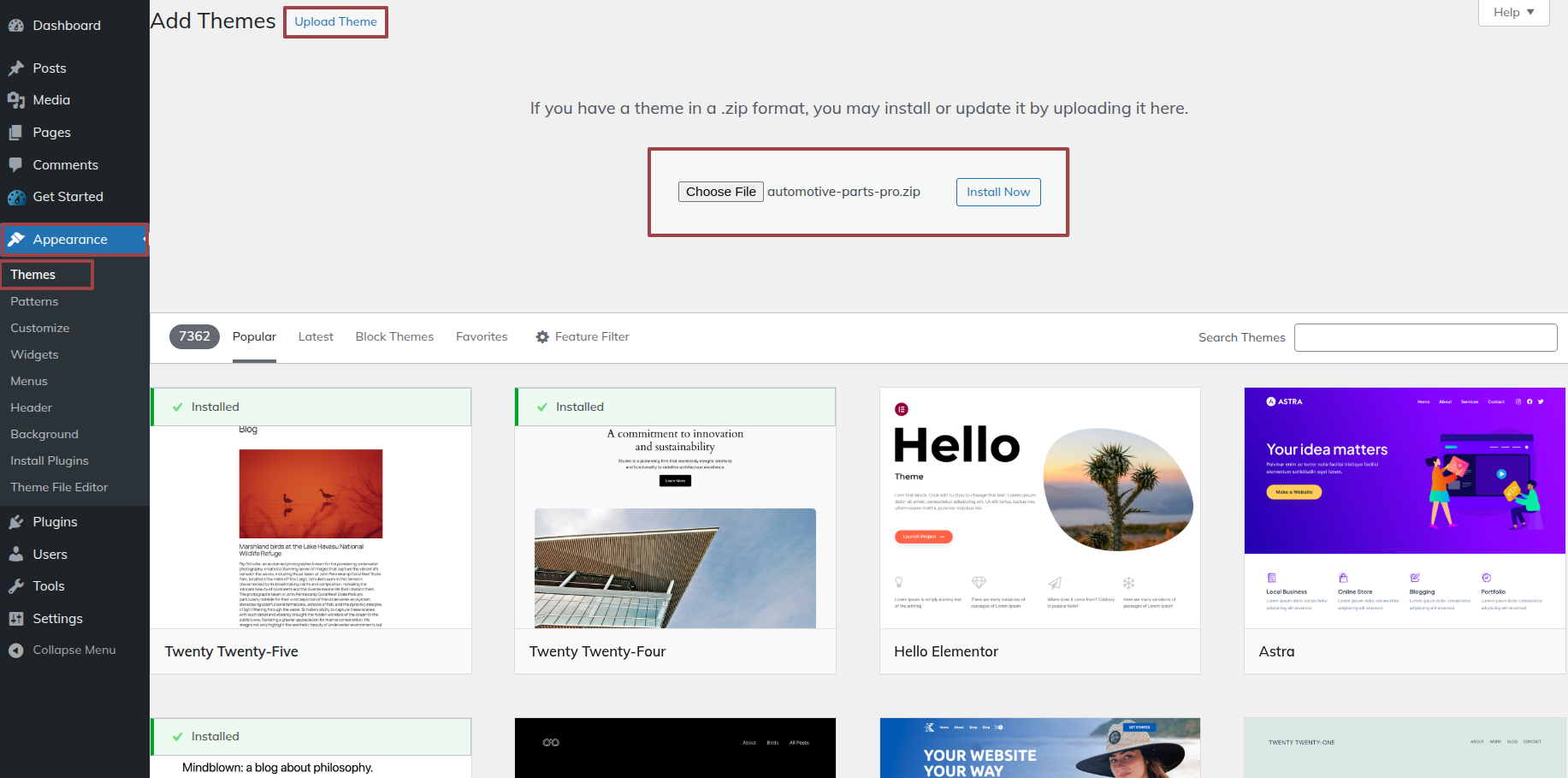Click the Feature Filter gear icon

[542, 337]
